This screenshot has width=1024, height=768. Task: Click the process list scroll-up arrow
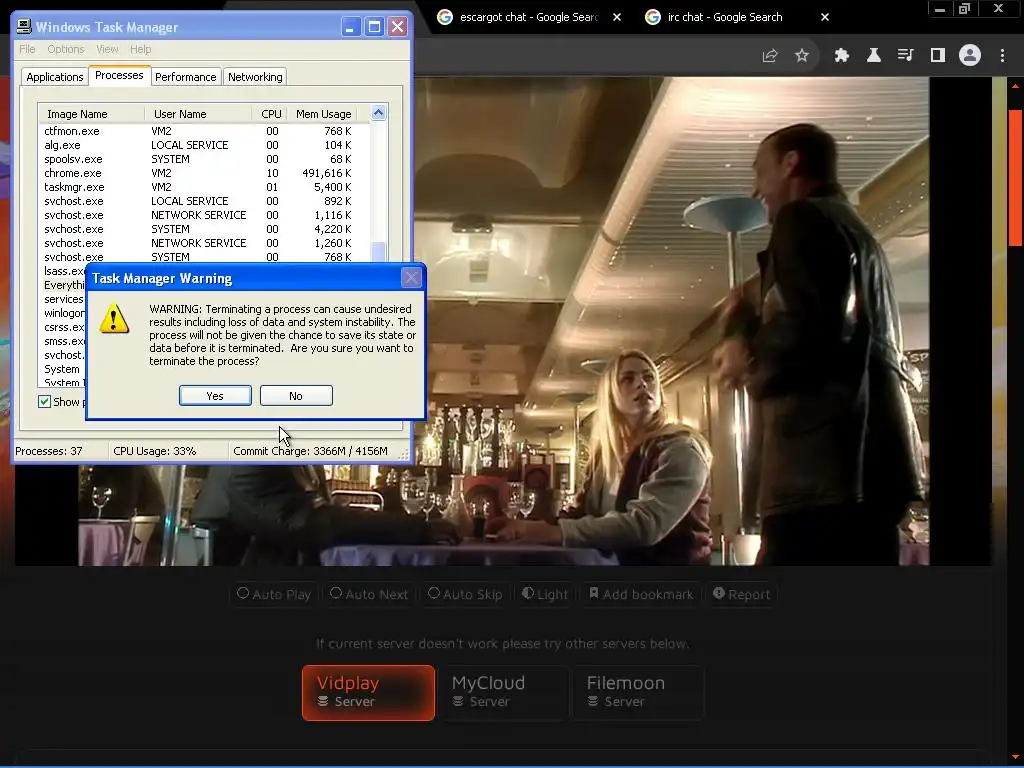(x=379, y=113)
